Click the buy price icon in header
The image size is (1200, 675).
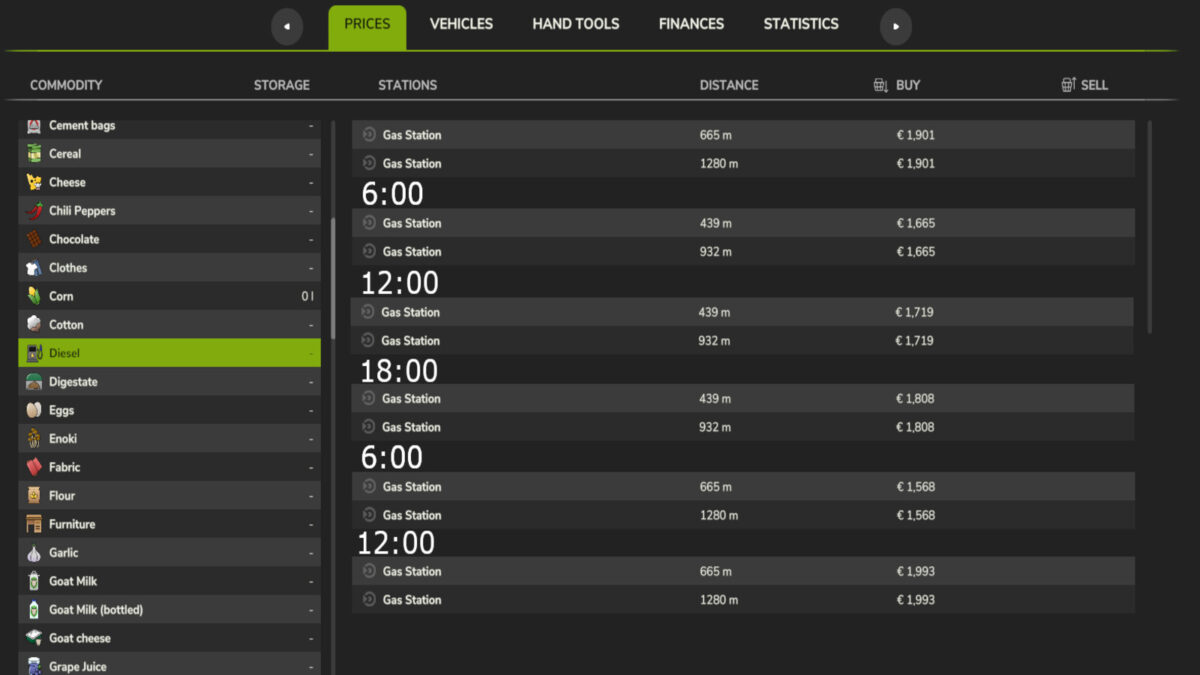point(881,85)
